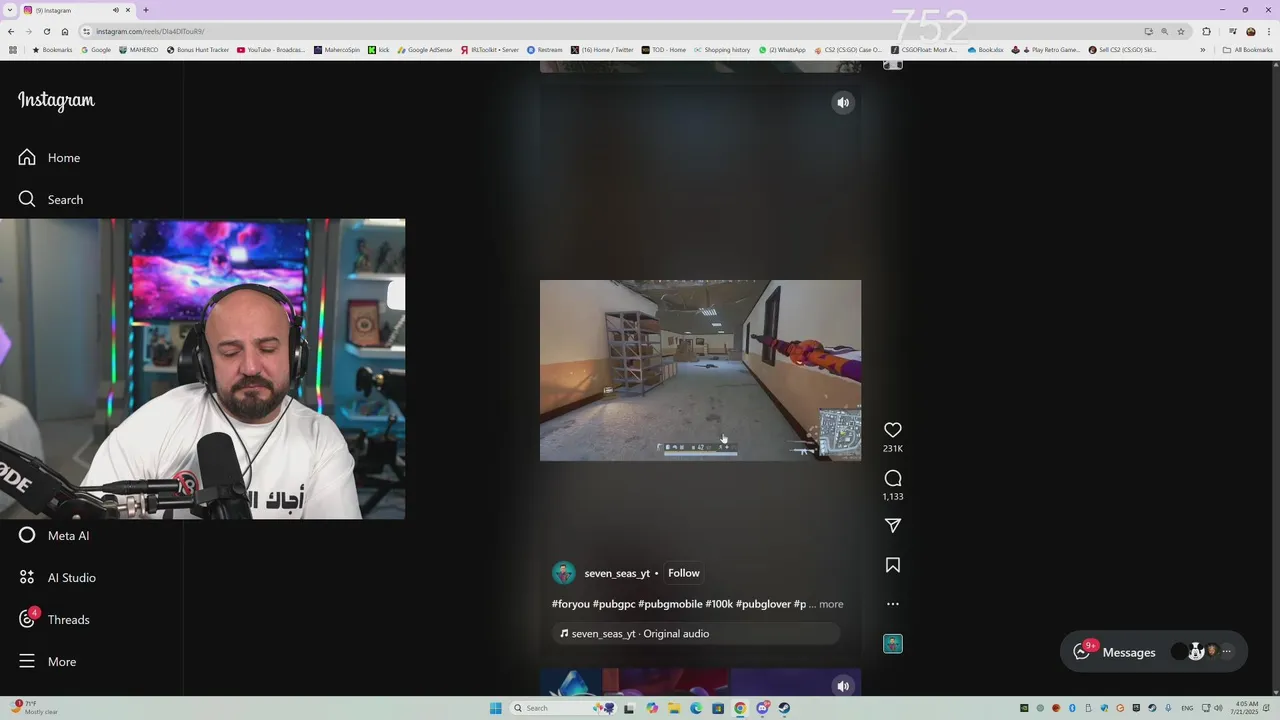Toggle sound on the next reel below
This screenshot has width=1280, height=720.
pos(843,686)
